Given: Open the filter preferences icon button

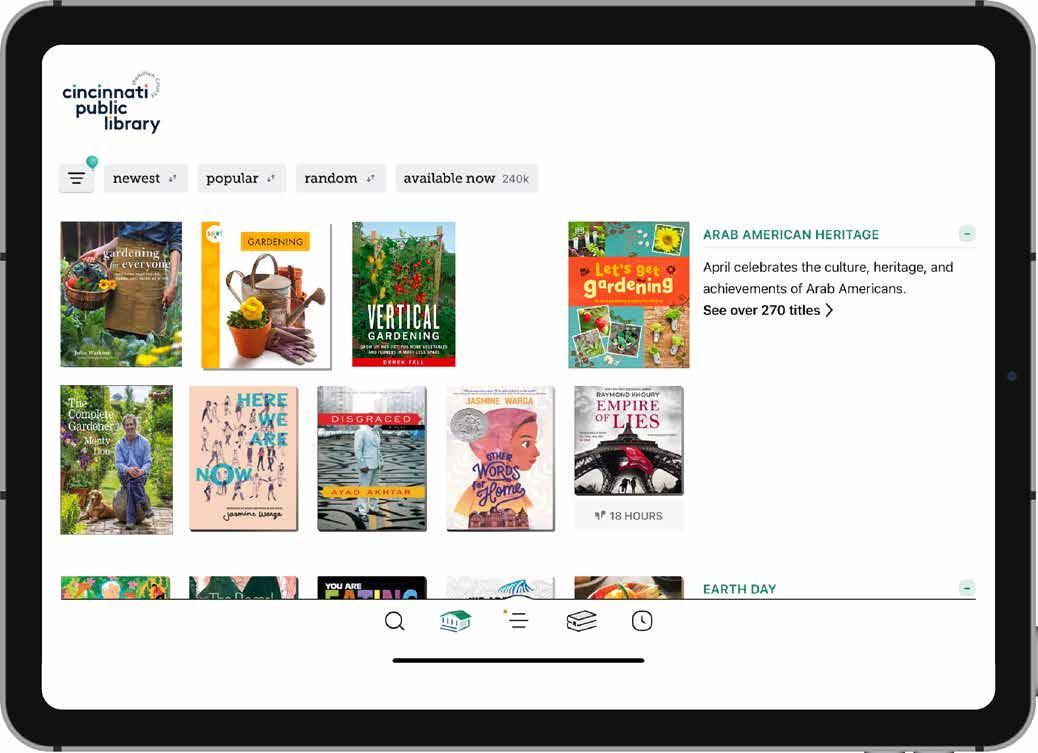Looking at the screenshot, I should (76, 178).
